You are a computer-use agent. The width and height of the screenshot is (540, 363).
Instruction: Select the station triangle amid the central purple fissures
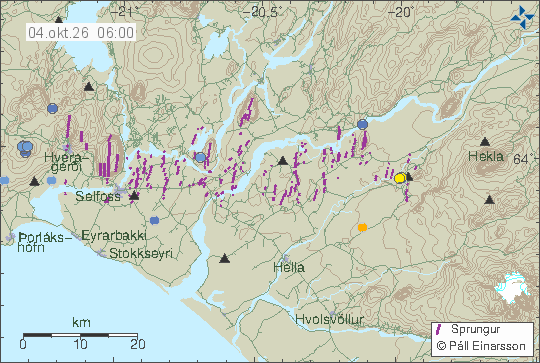pos(283,160)
